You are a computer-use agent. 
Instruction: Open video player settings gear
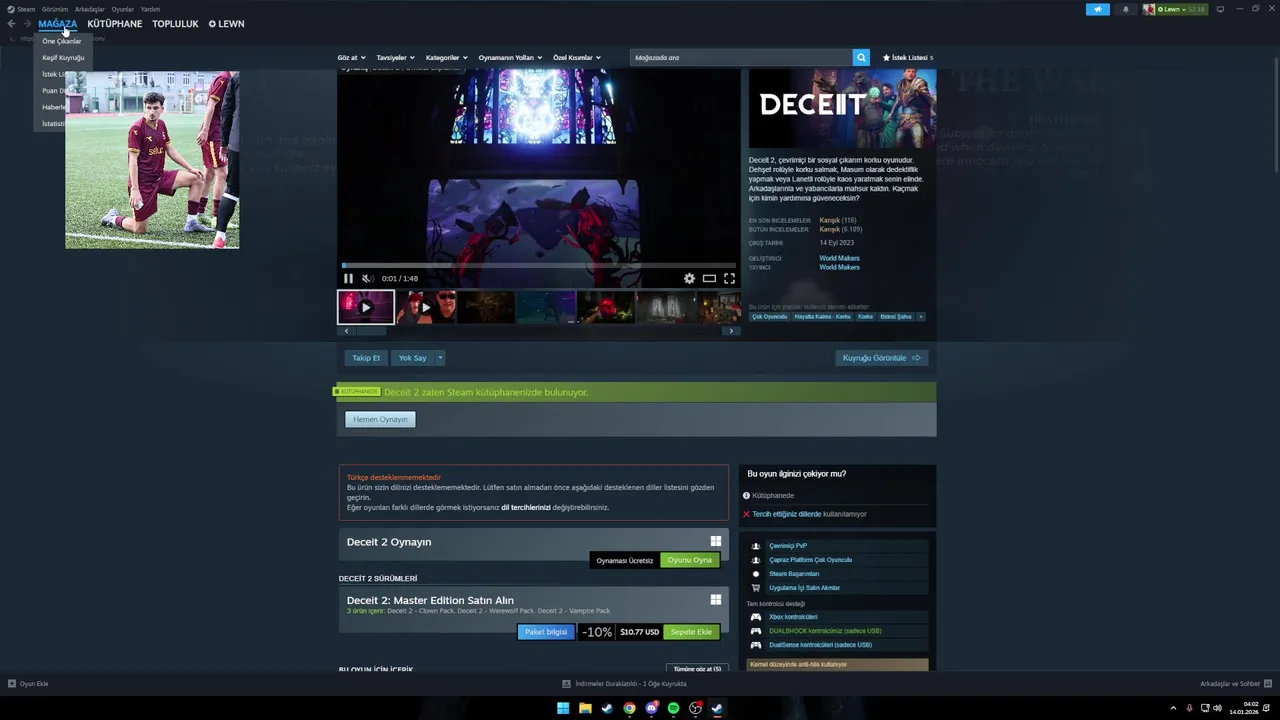[x=689, y=279]
